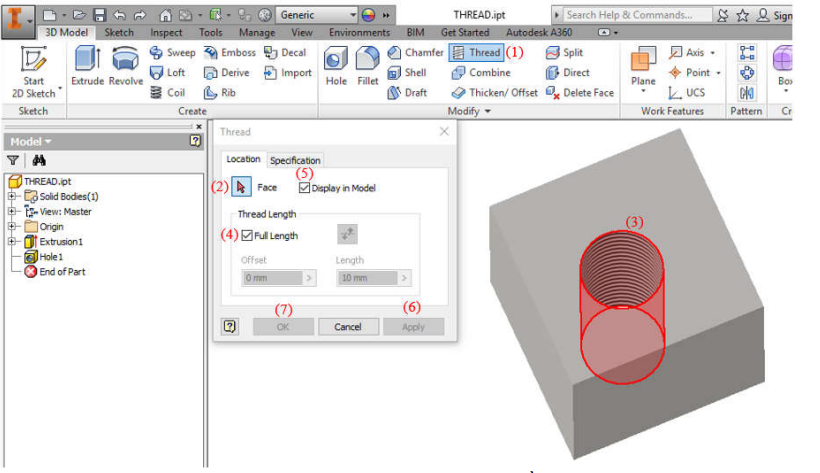This screenshot has width=820, height=473.
Task: Choose the Hole tool in the ribbon
Action: click(336, 64)
